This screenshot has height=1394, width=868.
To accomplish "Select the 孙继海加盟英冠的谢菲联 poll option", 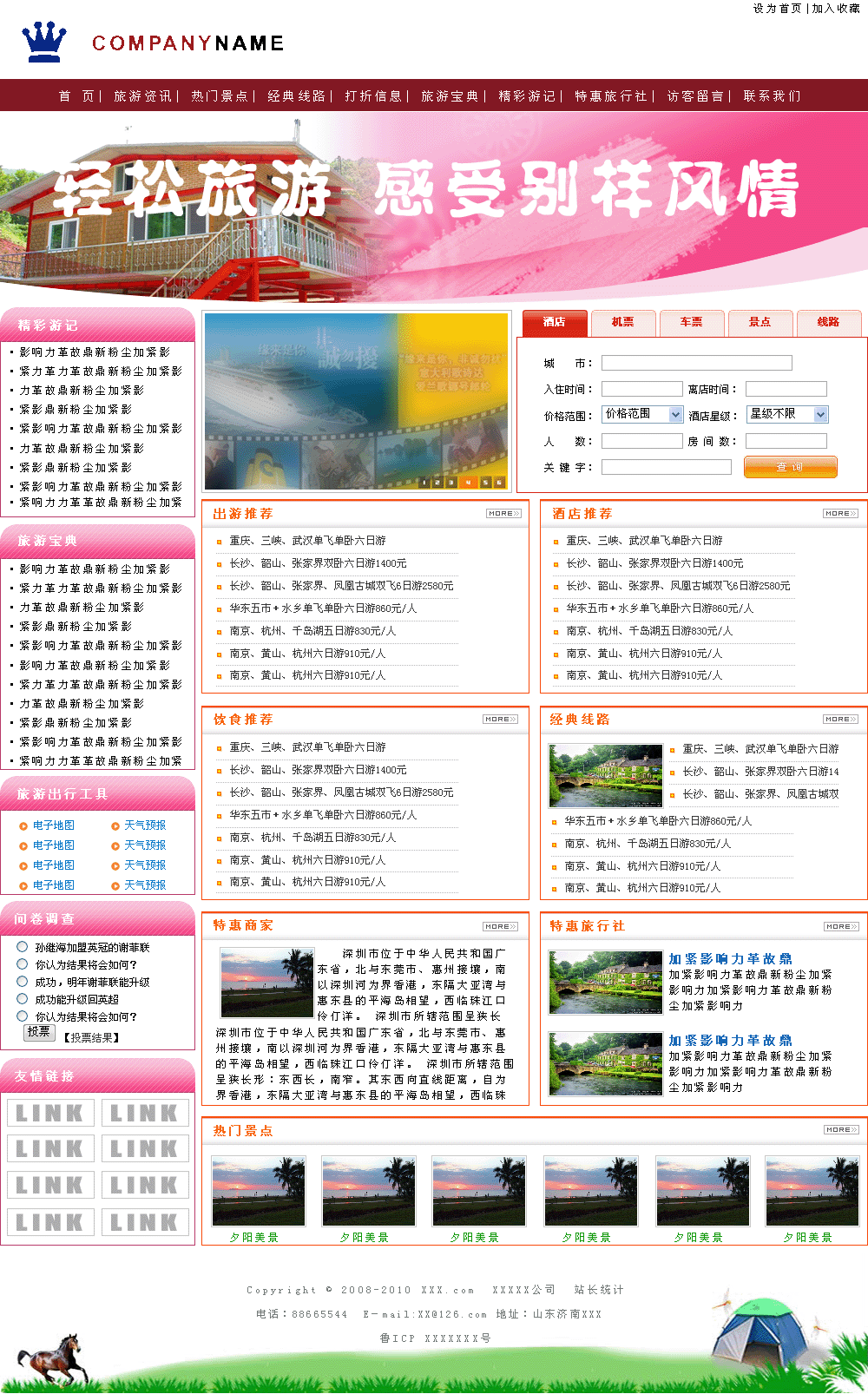I will coord(23,947).
